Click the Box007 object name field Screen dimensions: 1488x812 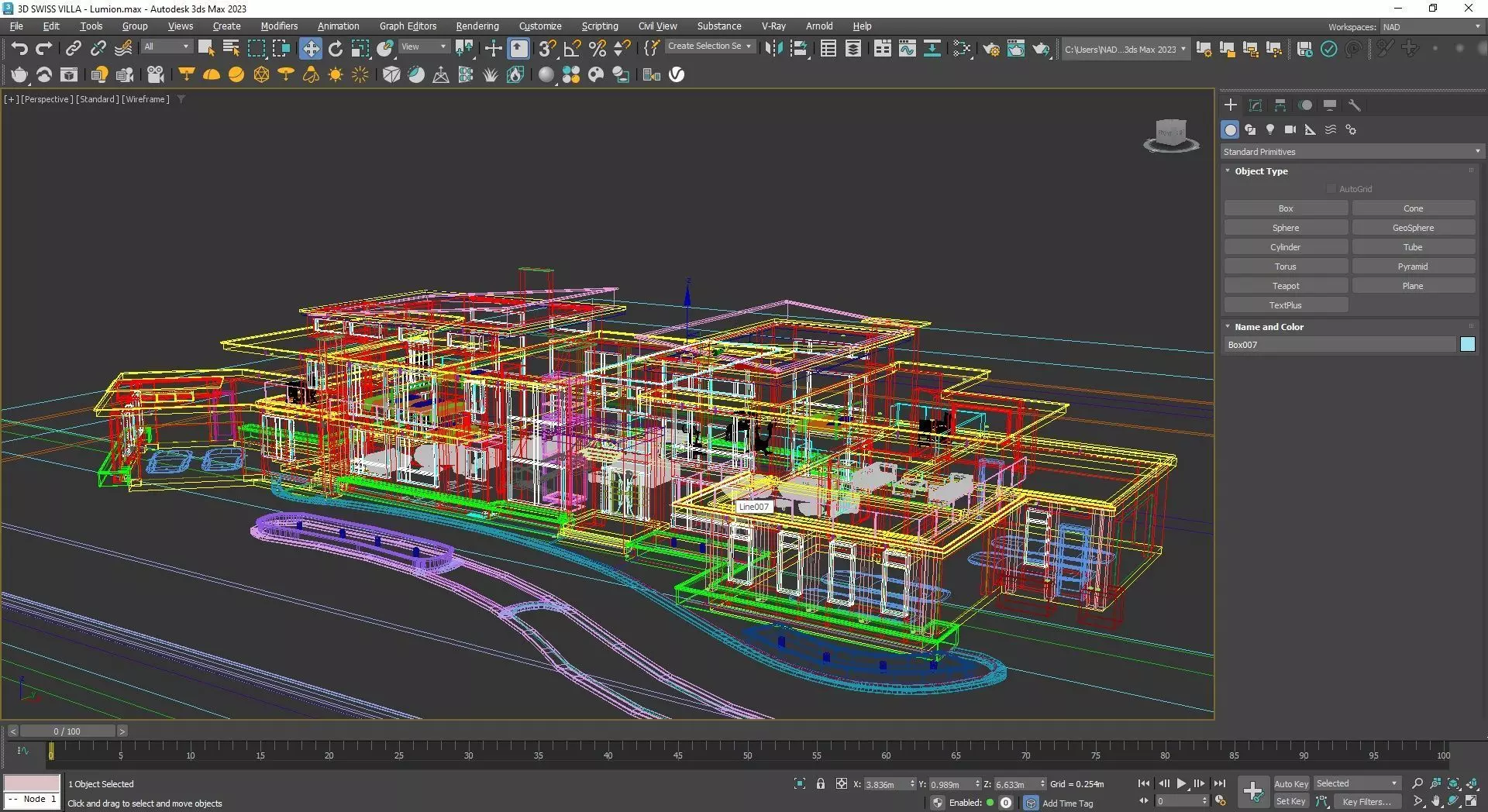coord(1341,345)
